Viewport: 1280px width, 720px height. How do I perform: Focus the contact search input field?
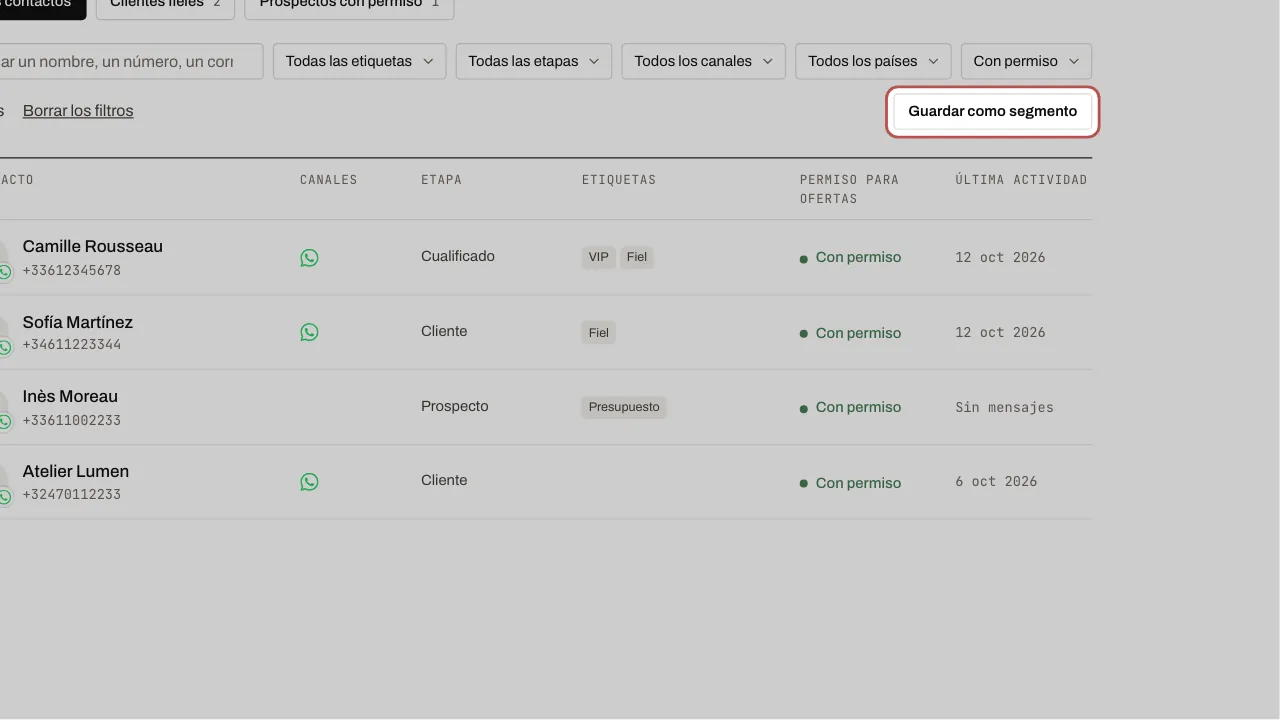coord(130,61)
